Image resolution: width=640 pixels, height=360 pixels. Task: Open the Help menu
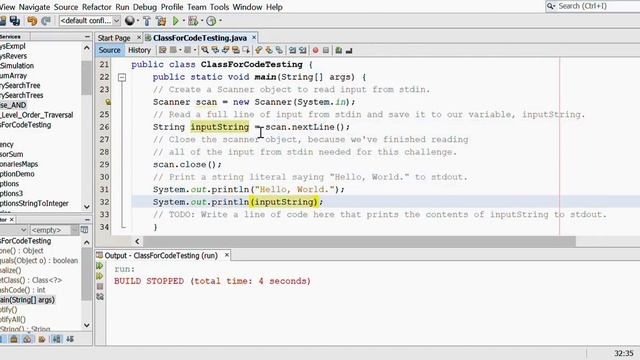pos(274,7)
